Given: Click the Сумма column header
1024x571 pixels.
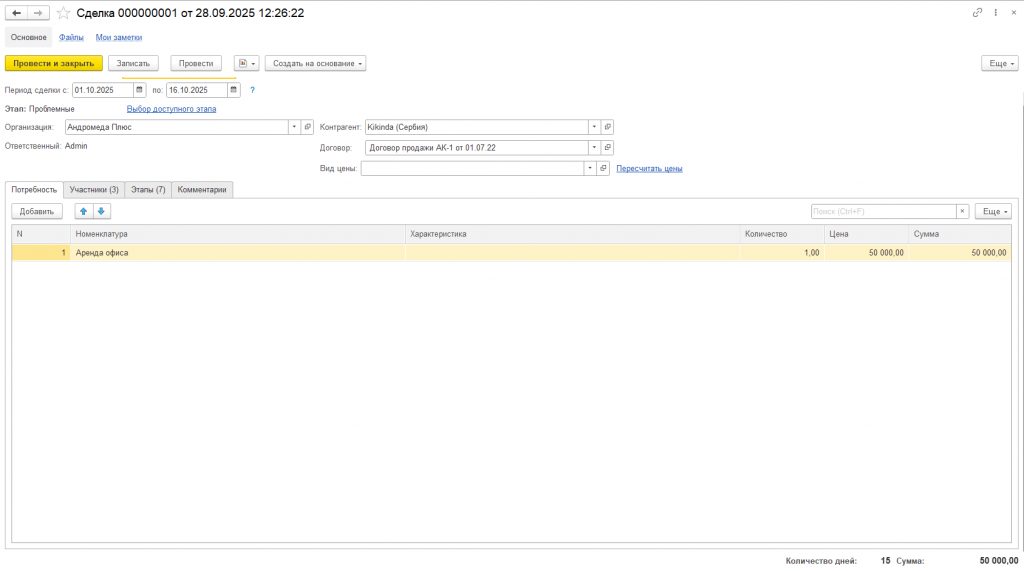Looking at the screenshot, I should 959,234.
